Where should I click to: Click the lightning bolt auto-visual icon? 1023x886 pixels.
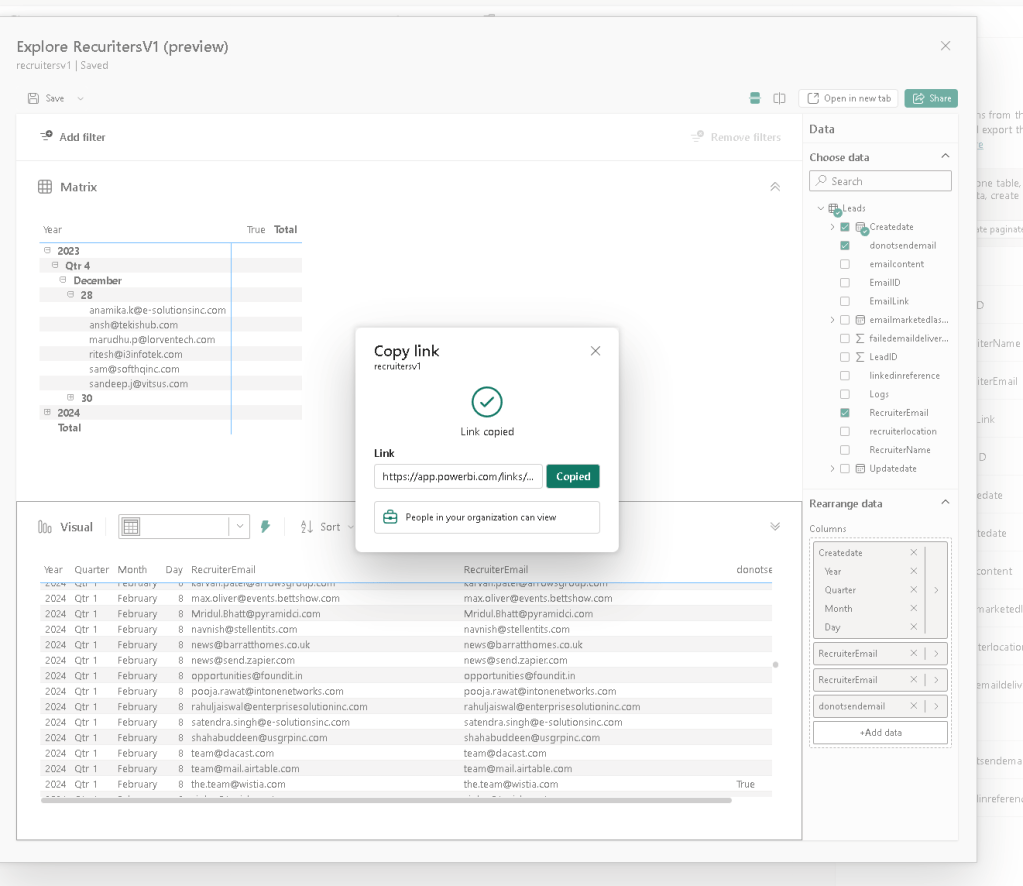click(266, 527)
